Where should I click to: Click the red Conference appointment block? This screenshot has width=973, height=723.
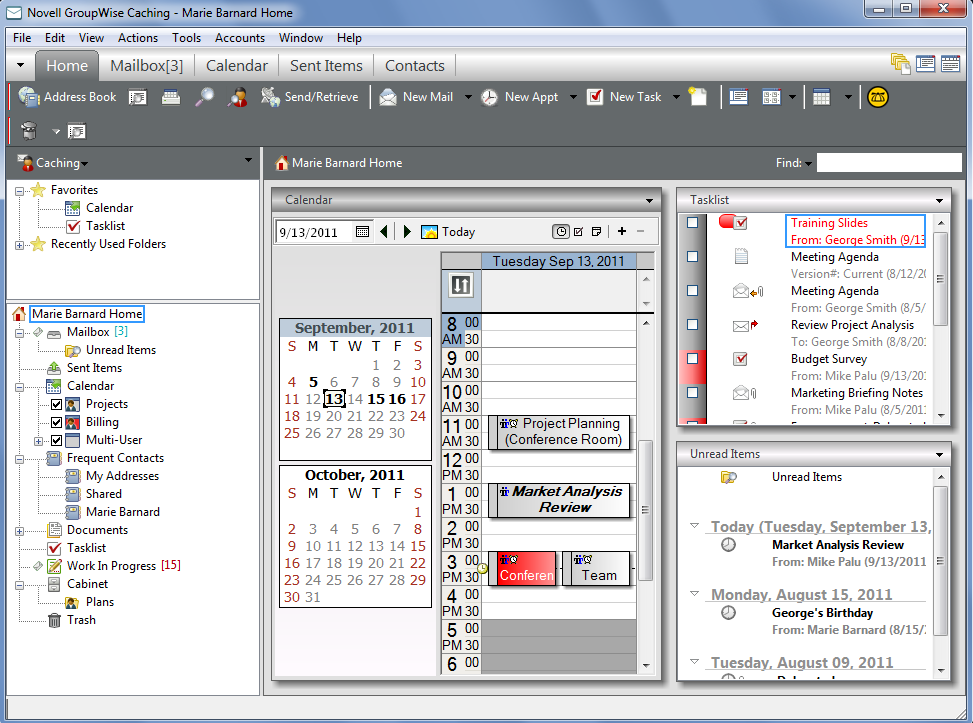pos(525,568)
